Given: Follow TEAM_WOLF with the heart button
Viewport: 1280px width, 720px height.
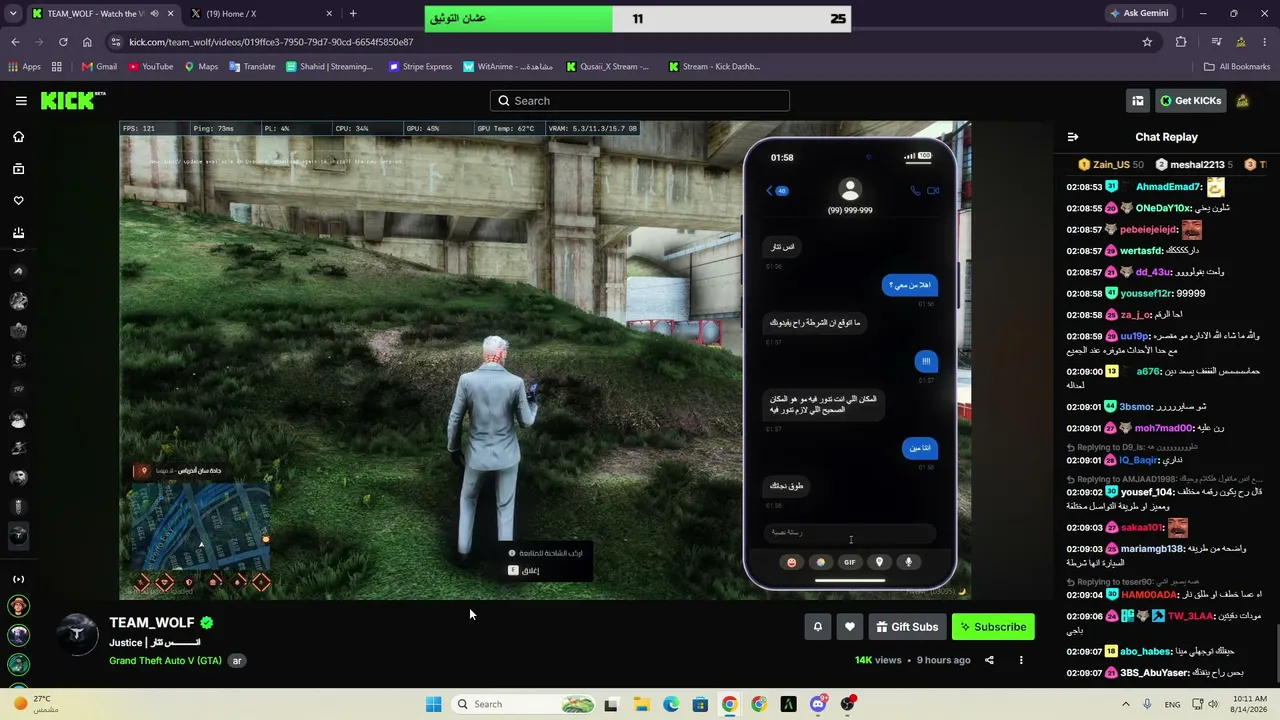Looking at the screenshot, I should pyautogui.click(x=850, y=627).
